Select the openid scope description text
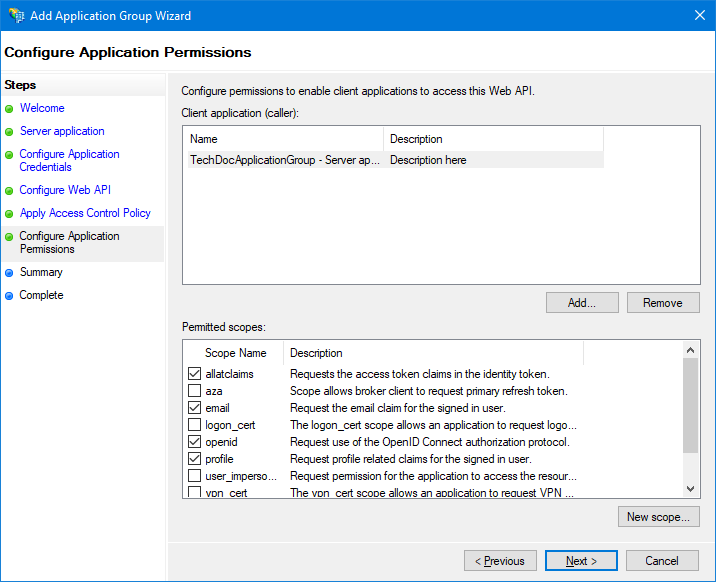This screenshot has width=716, height=582. coord(430,442)
